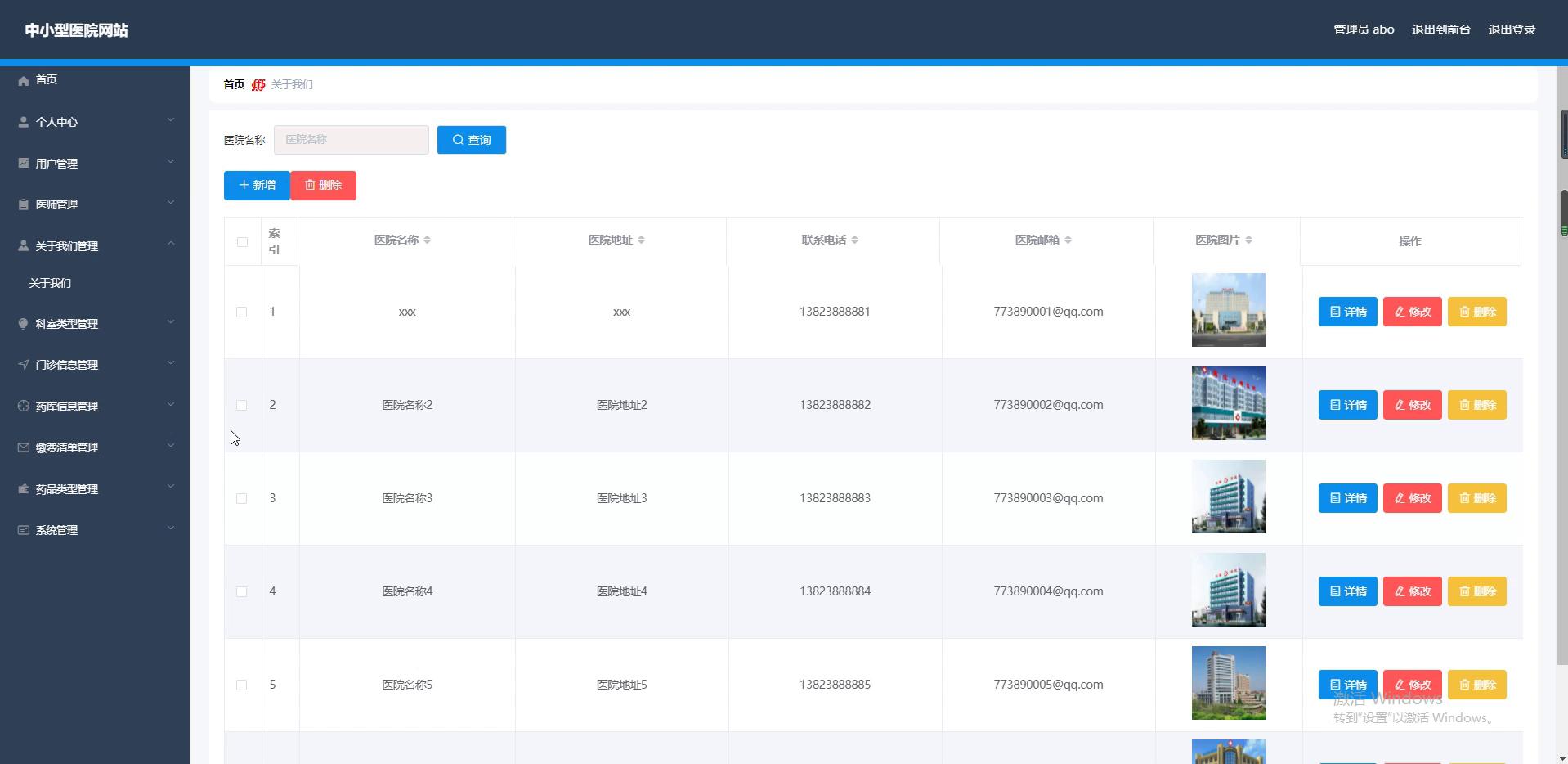The height and width of the screenshot is (764, 1568).
Task: Open hospital image thumbnail in row 2
Action: point(1228,403)
